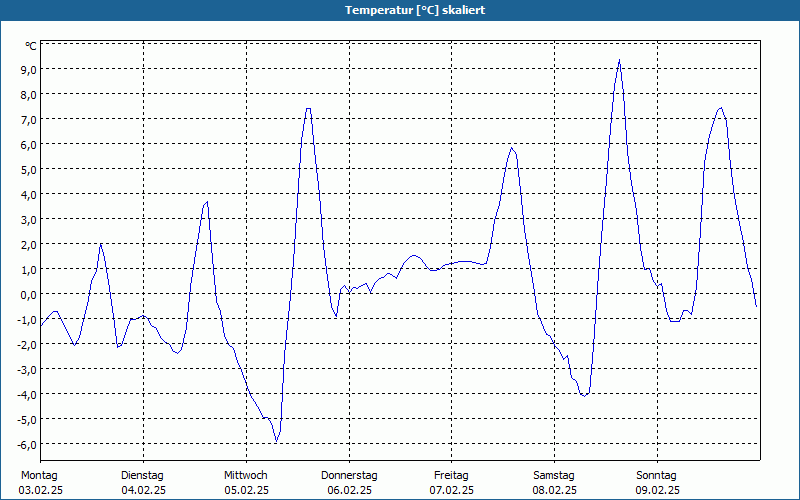
Task: Click the date 09.02.25
Action: (657, 491)
